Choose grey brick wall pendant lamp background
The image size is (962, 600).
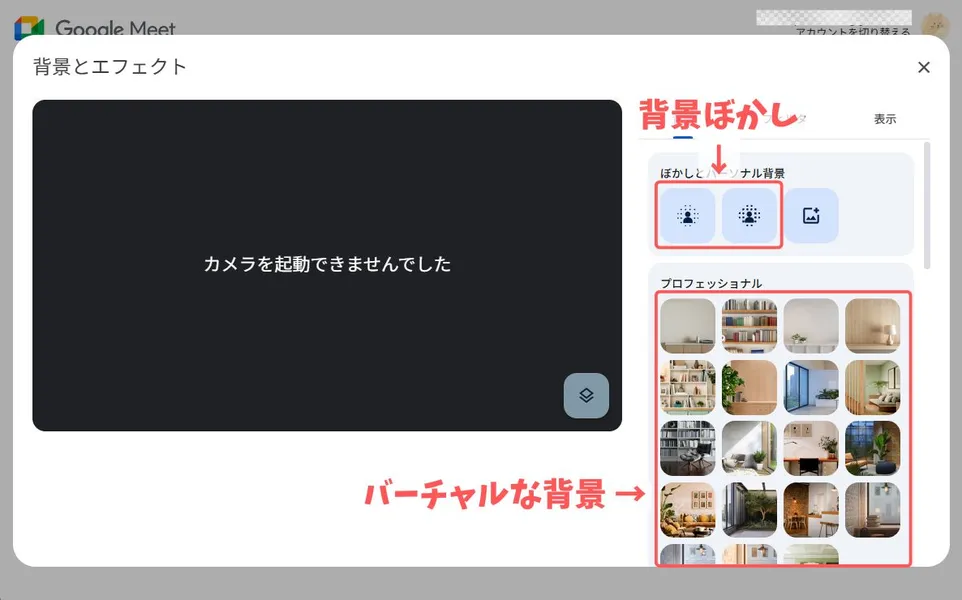click(x=872, y=510)
